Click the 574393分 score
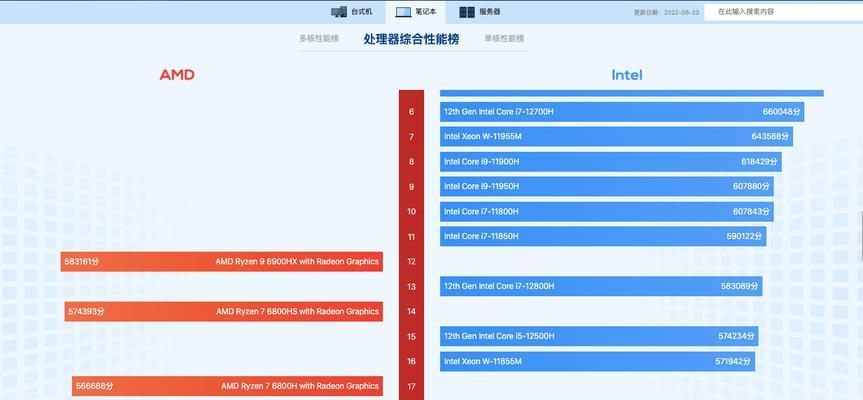The height and width of the screenshot is (400, 863). [86, 311]
